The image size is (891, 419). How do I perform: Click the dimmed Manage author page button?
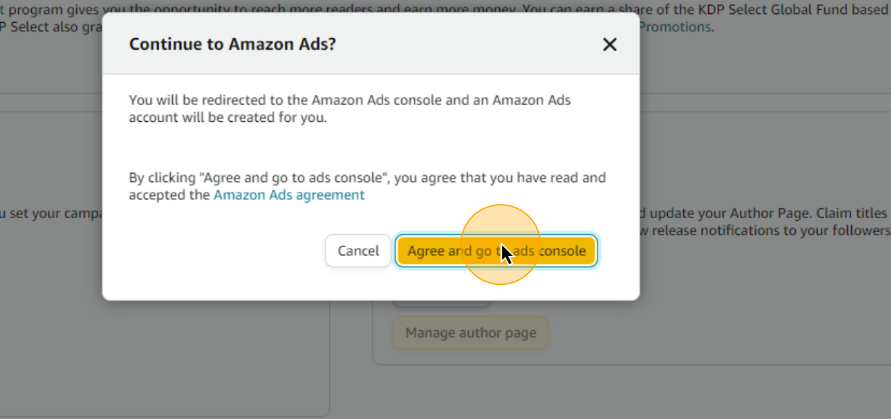471,333
